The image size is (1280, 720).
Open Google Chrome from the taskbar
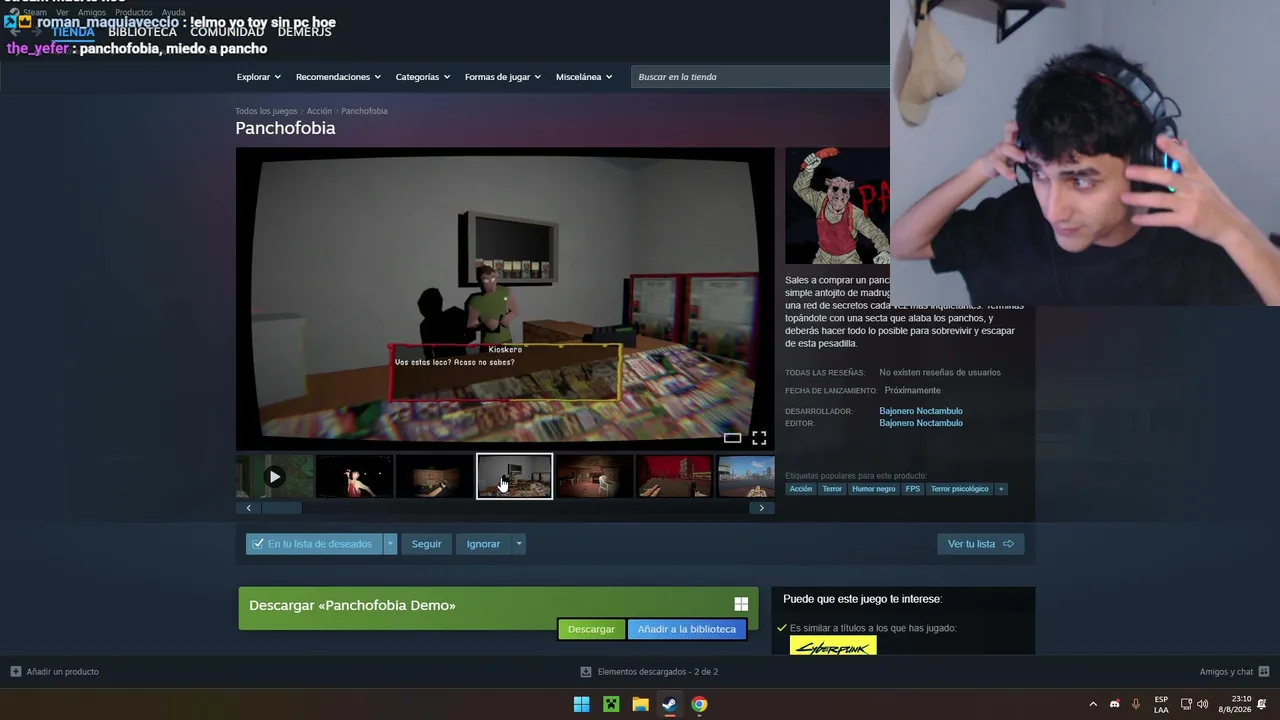tap(699, 704)
